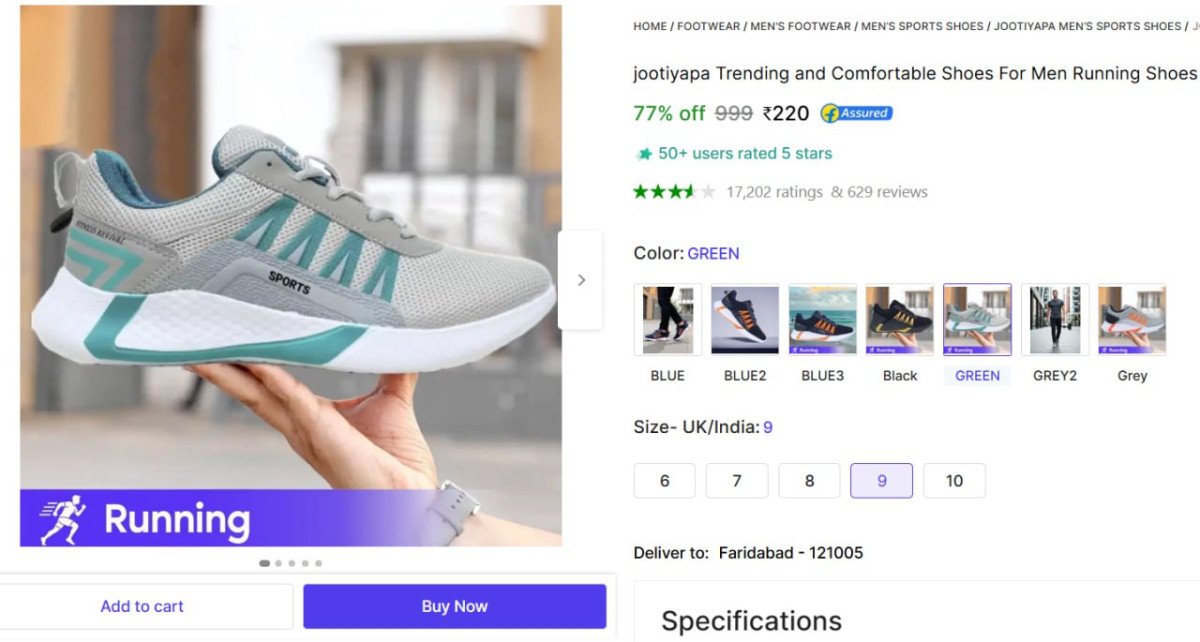Pick the BLUE3 shoe color option

pyautogui.click(x=822, y=320)
